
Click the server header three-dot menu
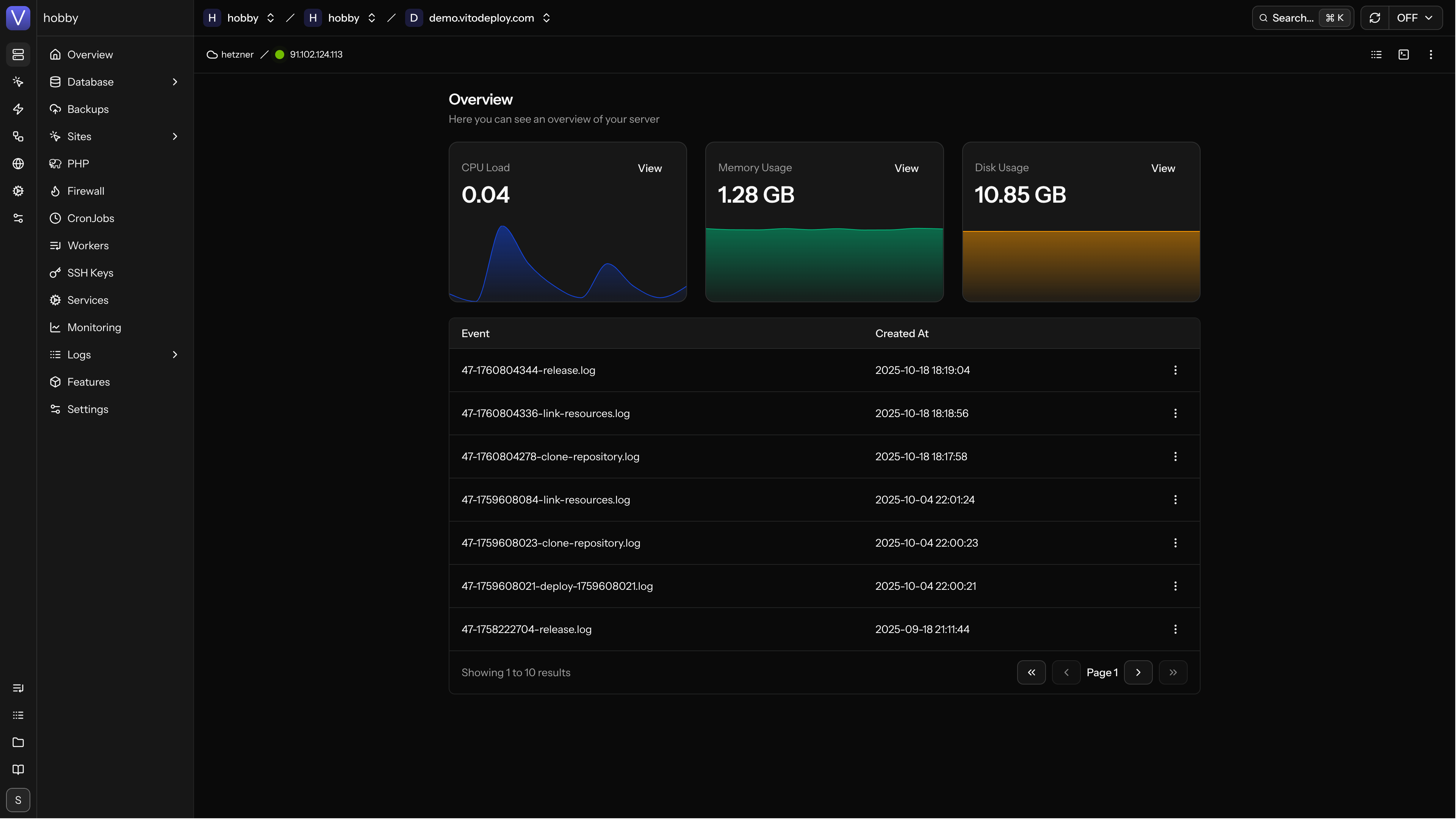[1431, 55]
